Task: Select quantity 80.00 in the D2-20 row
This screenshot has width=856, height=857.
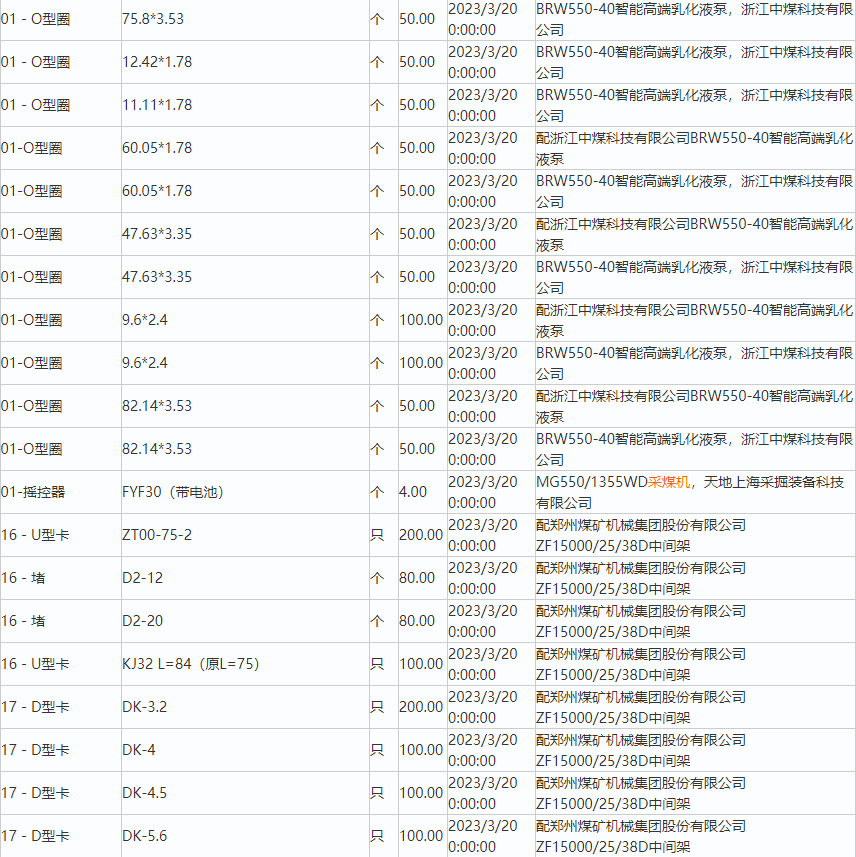Action: point(422,621)
